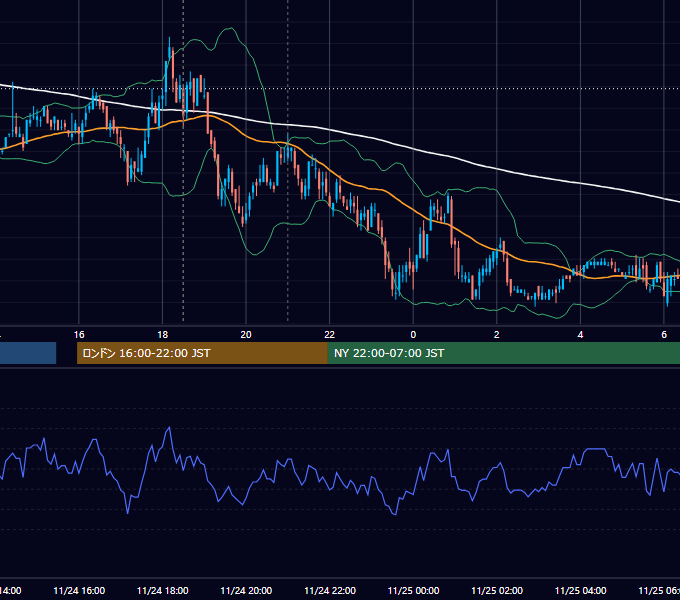This screenshot has width=680, height=600.
Task: Click the blue session bar before London
Action: click(28, 353)
